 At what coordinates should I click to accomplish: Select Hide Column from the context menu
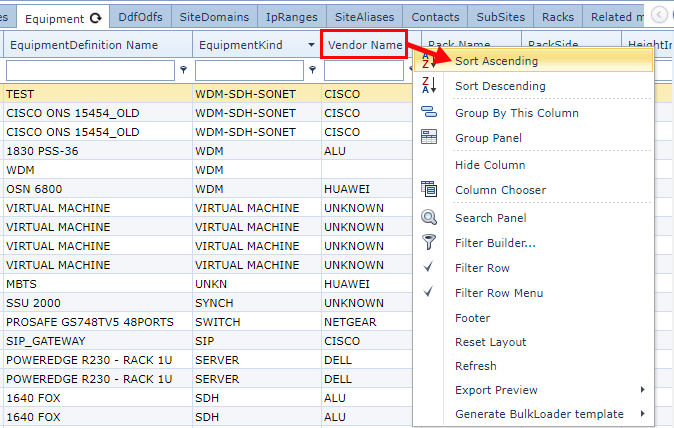pyautogui.click(x=490, y=165)
